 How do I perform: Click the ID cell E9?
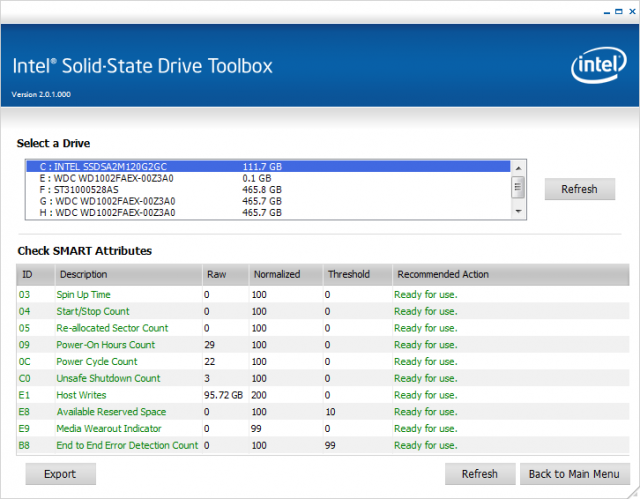coord(24,428)
